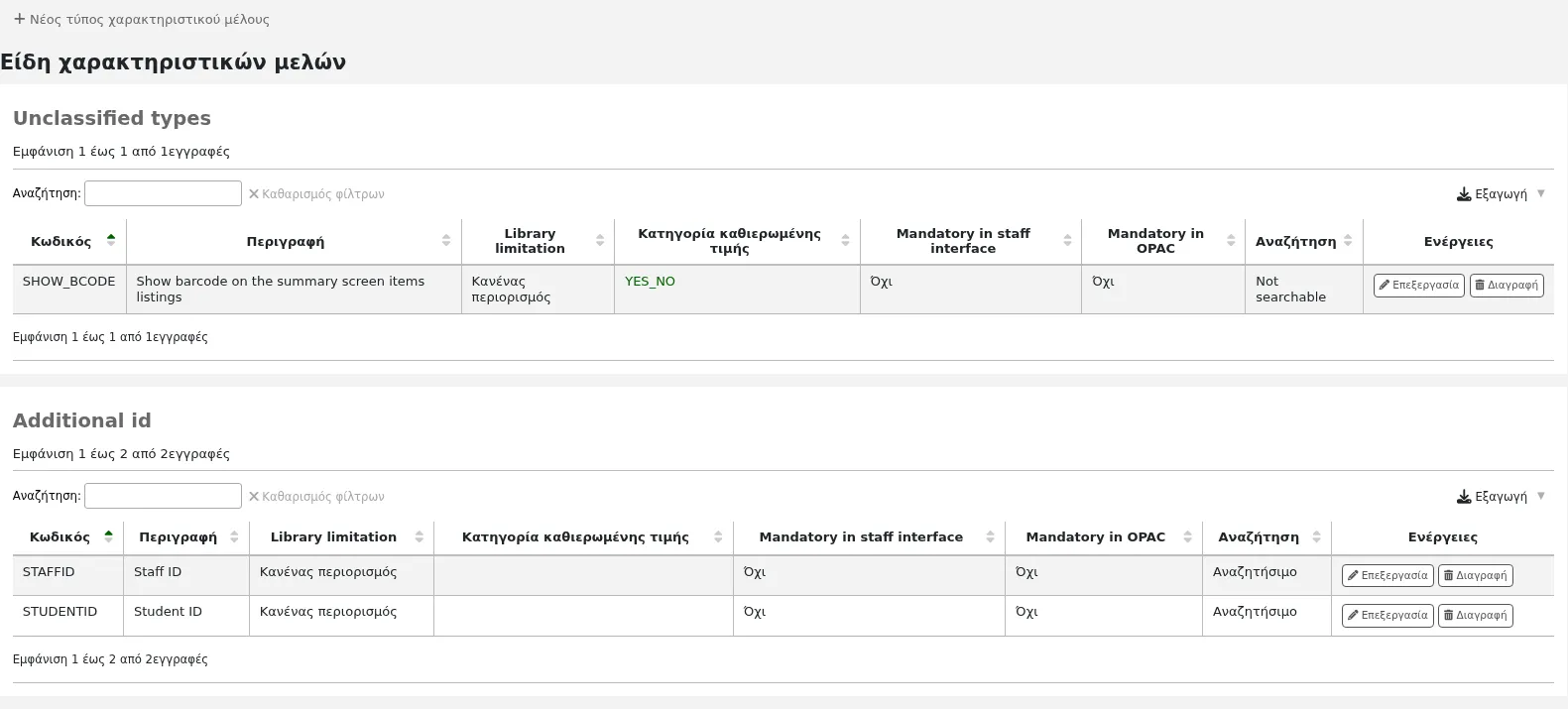The width and height of the screenshot is (1568, 709).
Task: Click the 'Staff ID' description cell
Action: pyautogui.click(x=186, y=576)
